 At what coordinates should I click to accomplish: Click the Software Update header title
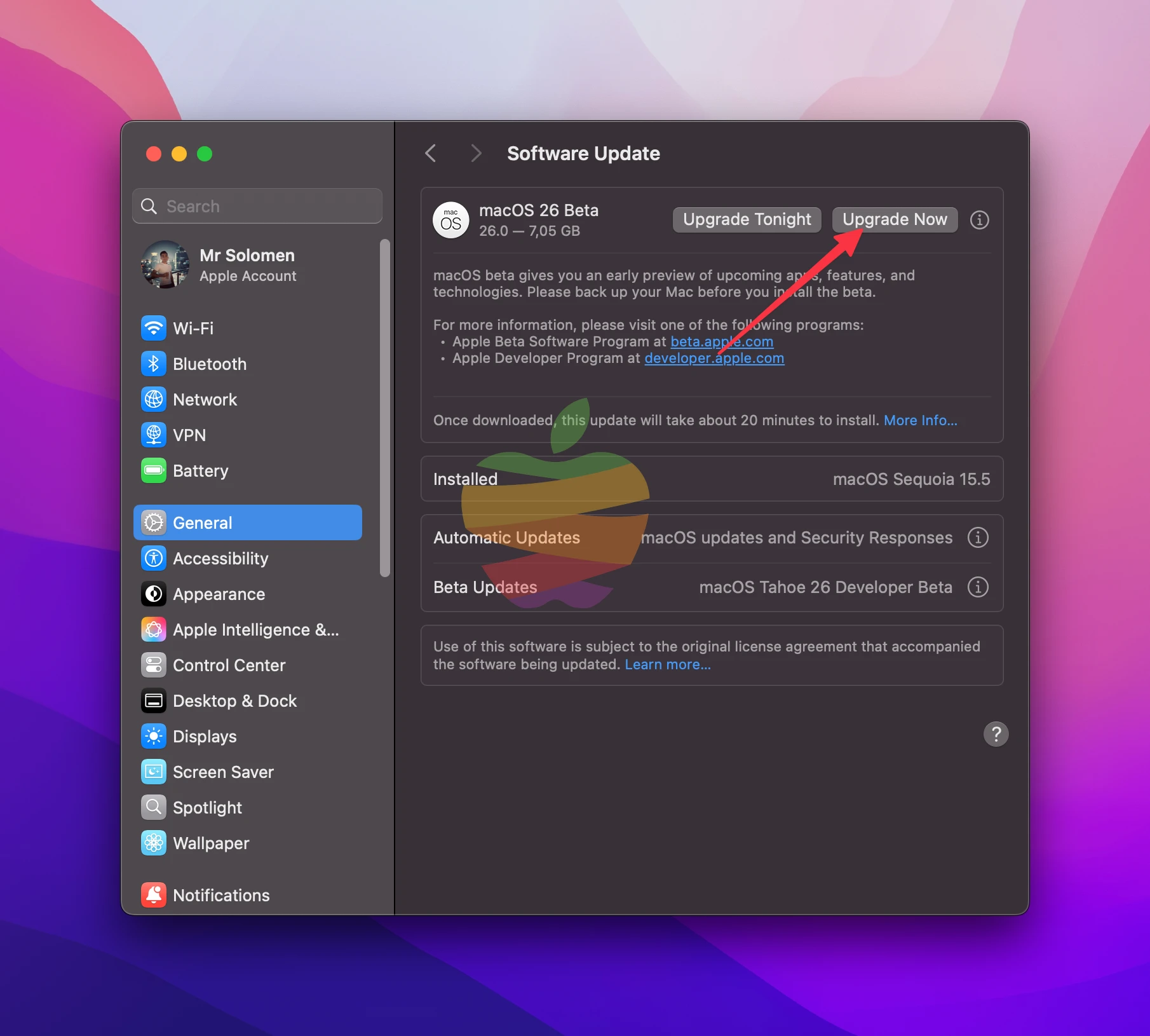(x=583, y=154)
